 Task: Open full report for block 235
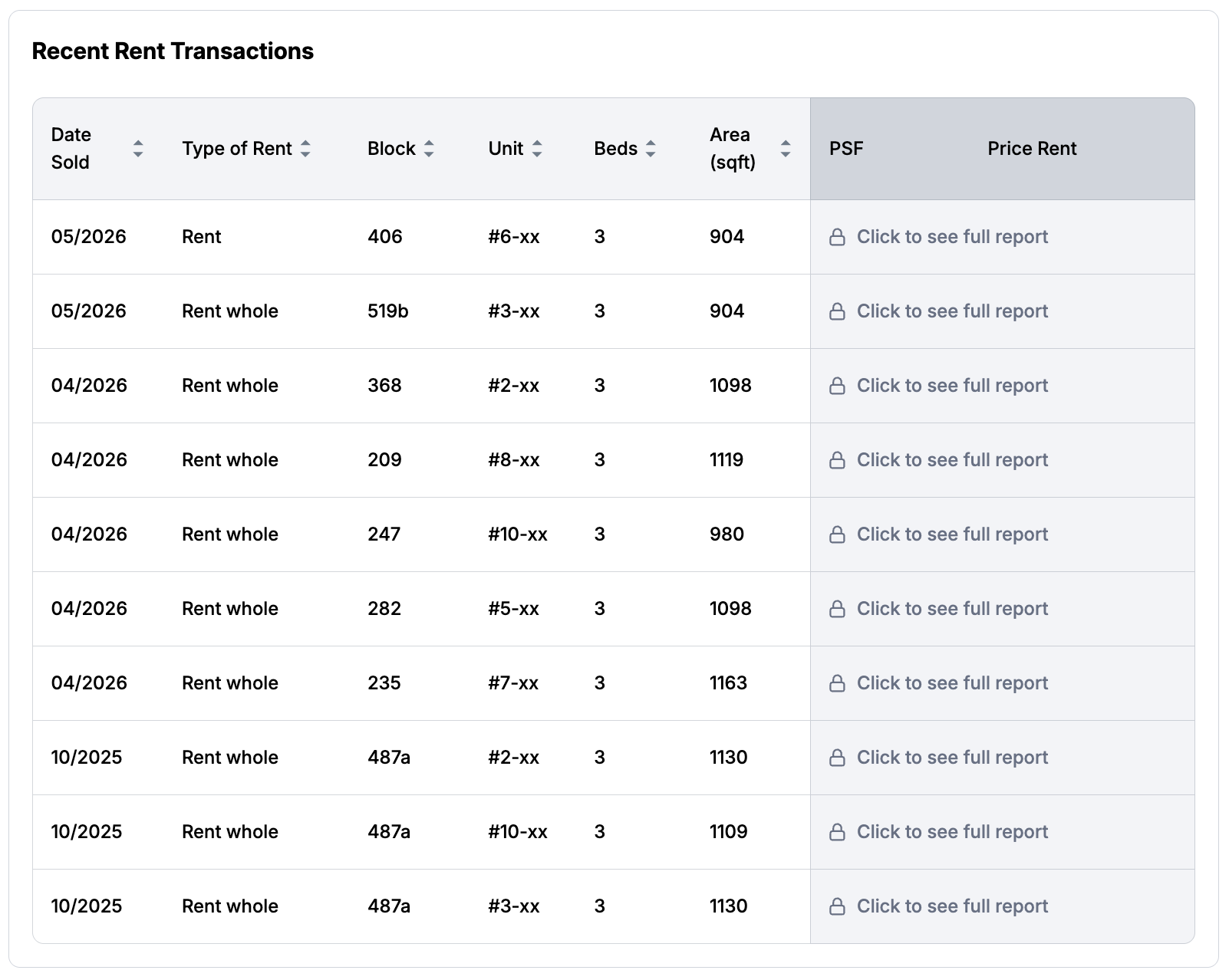coord(938,683)
